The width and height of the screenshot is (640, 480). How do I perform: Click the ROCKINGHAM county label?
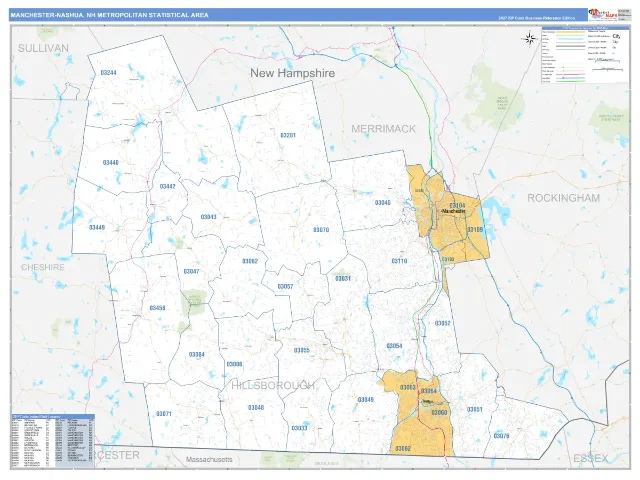point(564,198)
